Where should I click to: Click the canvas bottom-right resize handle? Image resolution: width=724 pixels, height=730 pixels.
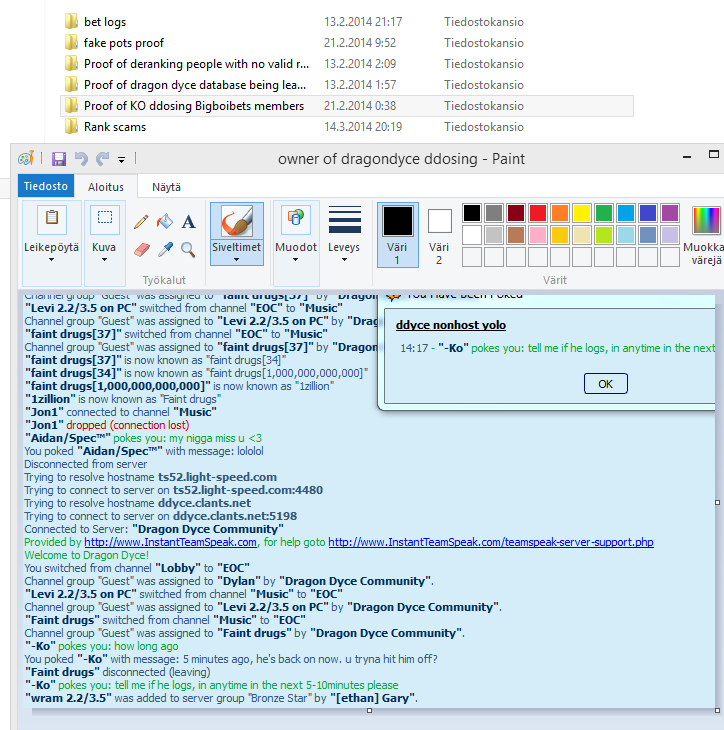coord(717,710)
